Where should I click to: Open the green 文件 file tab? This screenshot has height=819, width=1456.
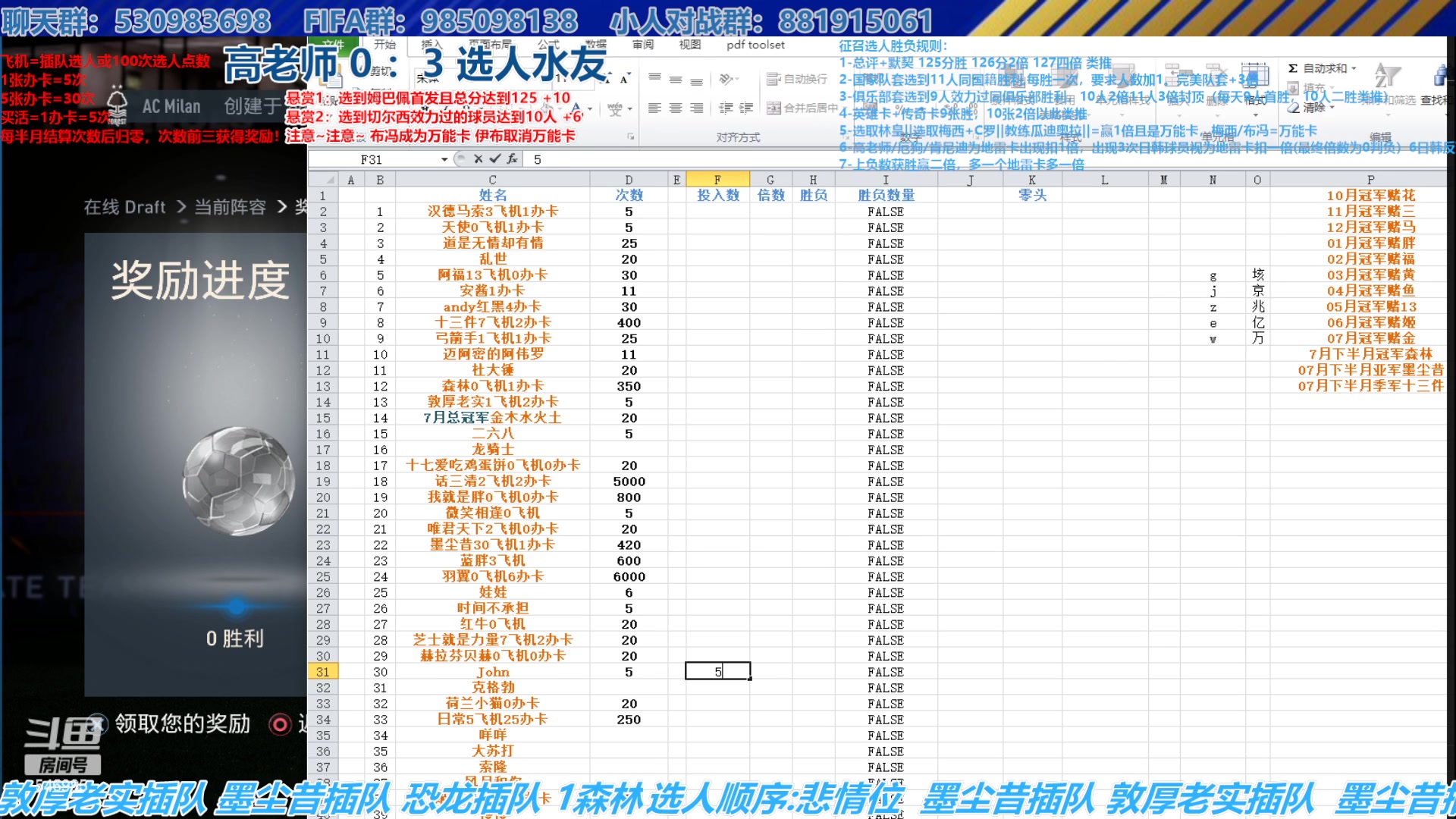click(333, 45)
